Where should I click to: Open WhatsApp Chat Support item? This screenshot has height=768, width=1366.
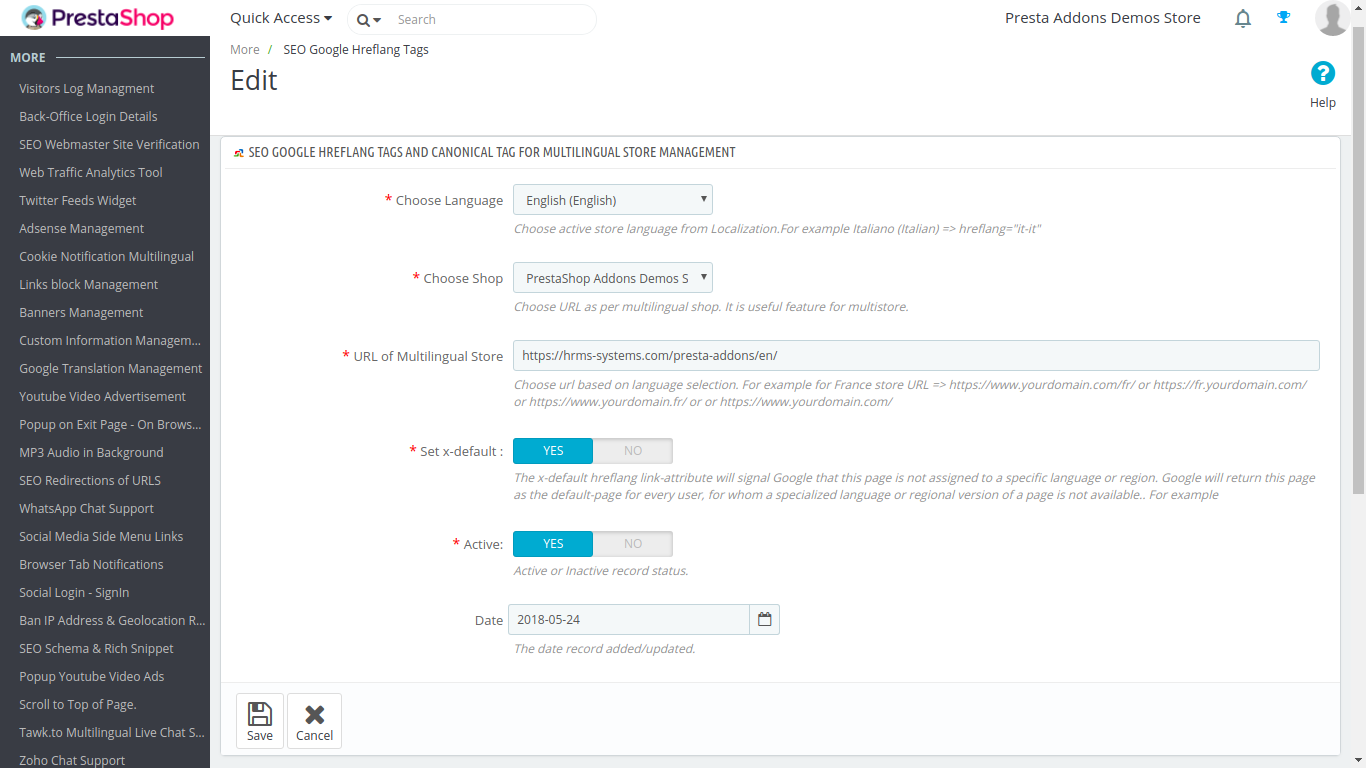(87, 508)
